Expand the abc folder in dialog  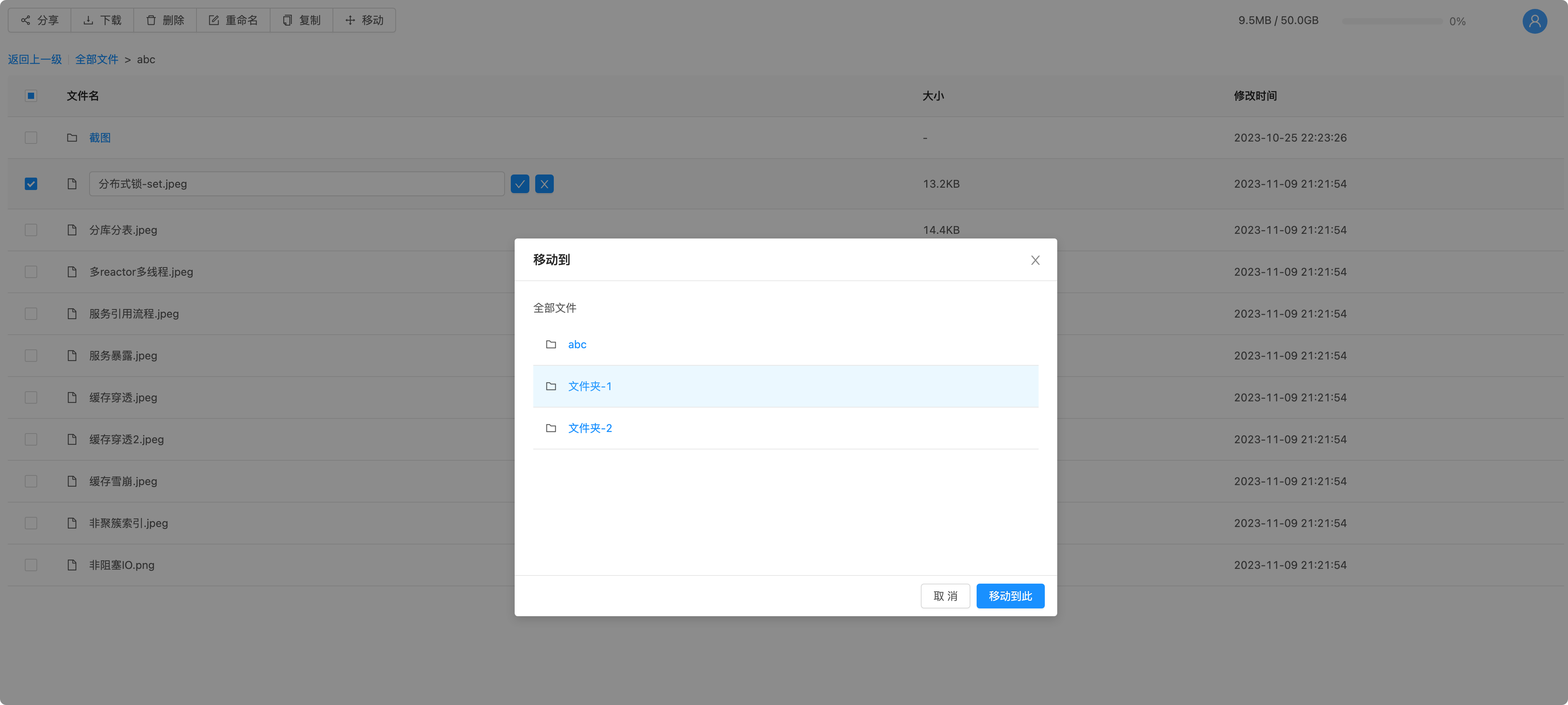[576, 344]
